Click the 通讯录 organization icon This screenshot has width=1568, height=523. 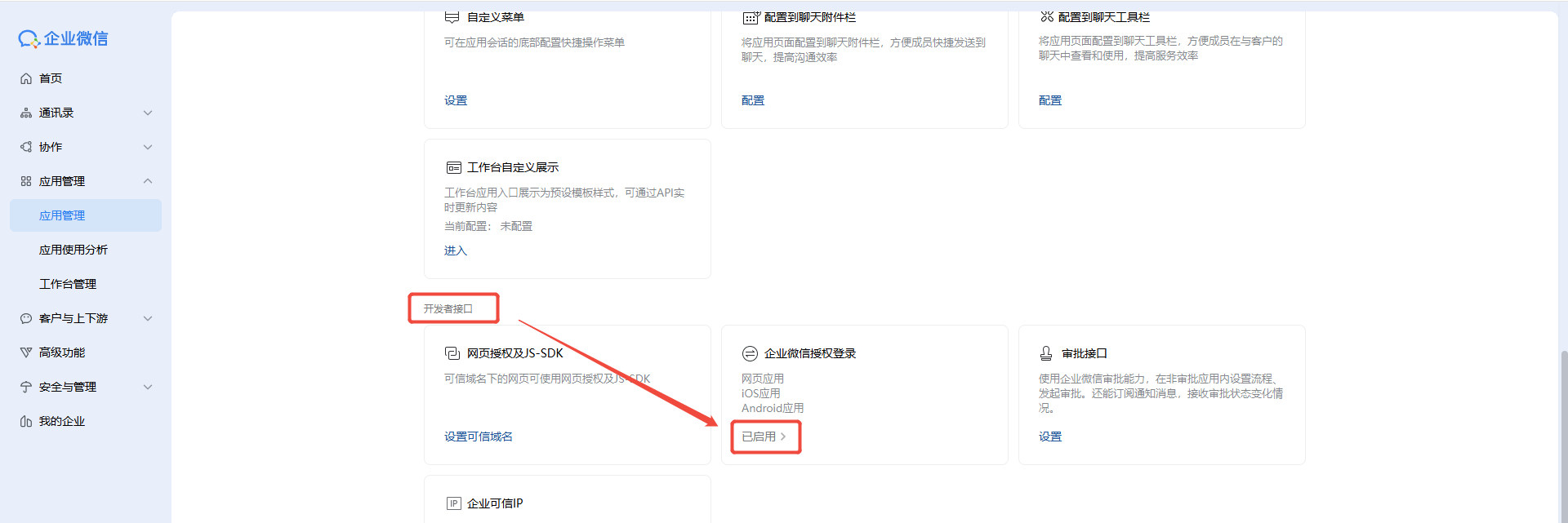point(26,113)
